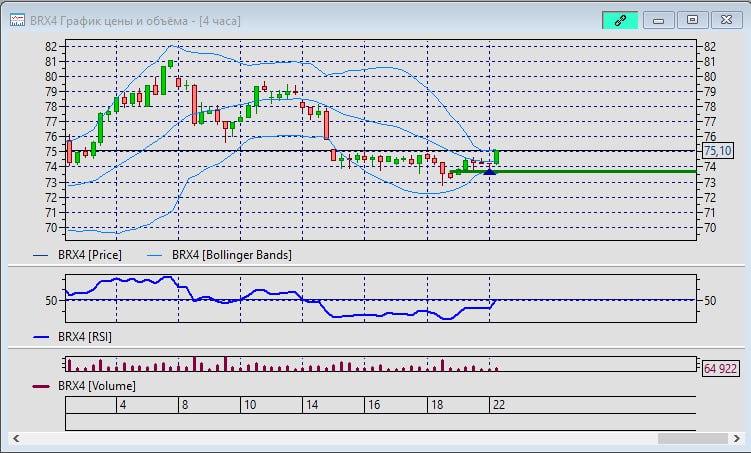751x453 pixels.
Task: Select the BRX4 [RSI] legend entry
Action: click(72, 337)
